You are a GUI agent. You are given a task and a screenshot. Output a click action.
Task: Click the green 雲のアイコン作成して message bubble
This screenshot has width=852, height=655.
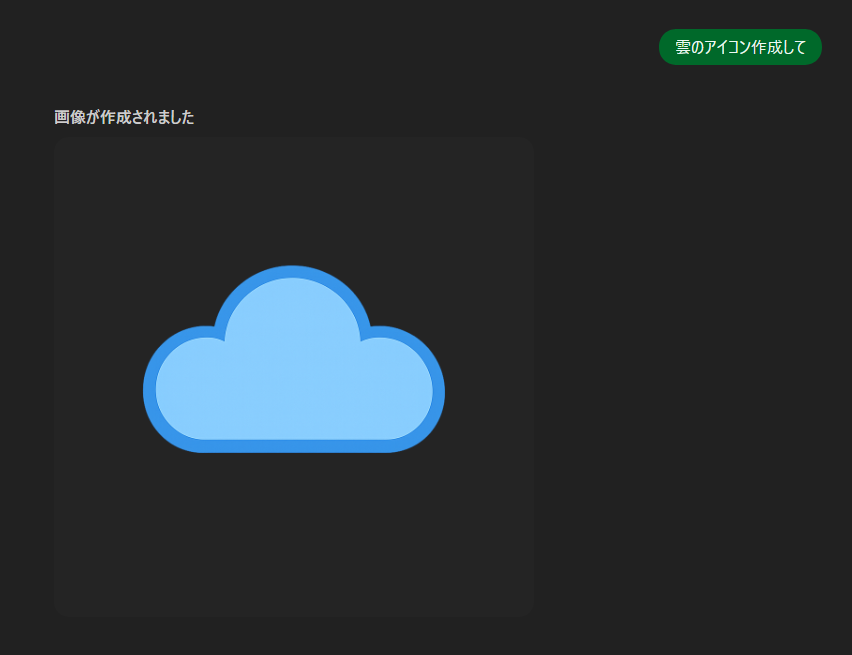click(x=740, y=47)
